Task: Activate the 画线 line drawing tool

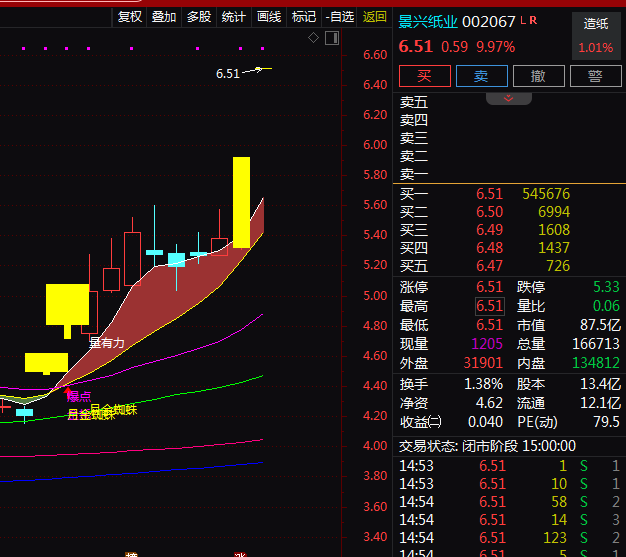Action: (269, 17)
